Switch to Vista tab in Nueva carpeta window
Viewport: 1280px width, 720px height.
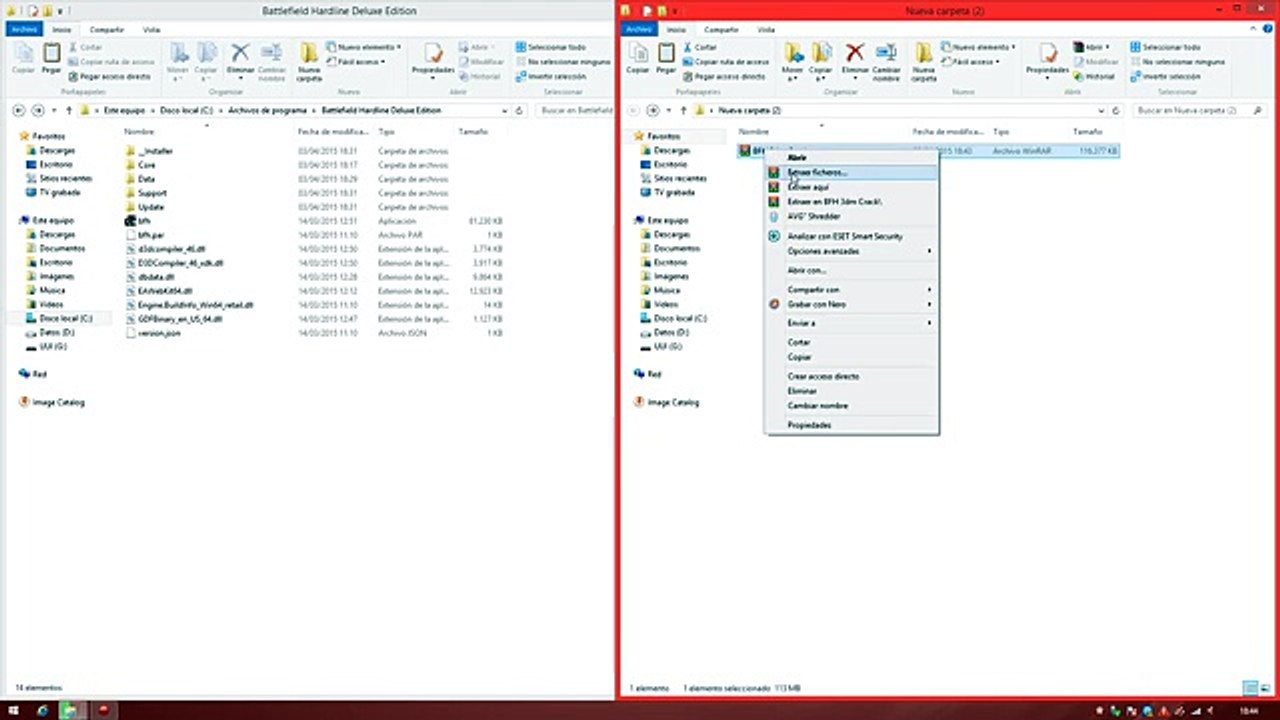765,30
